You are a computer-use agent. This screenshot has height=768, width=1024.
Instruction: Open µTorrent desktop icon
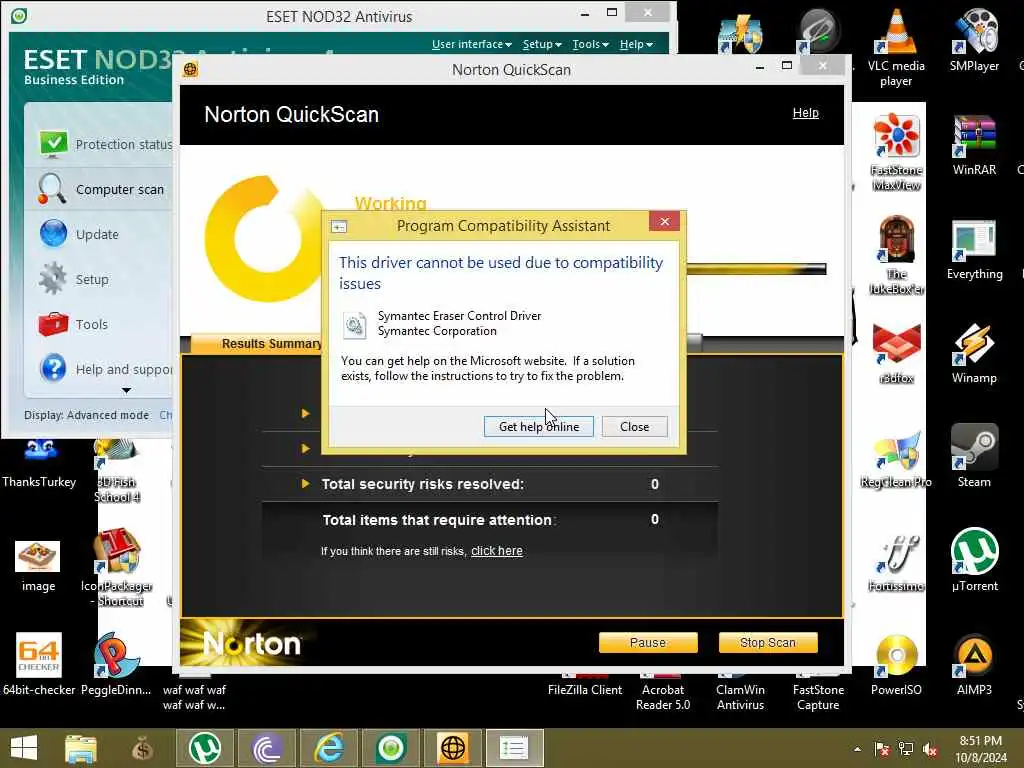pos(974,560)
